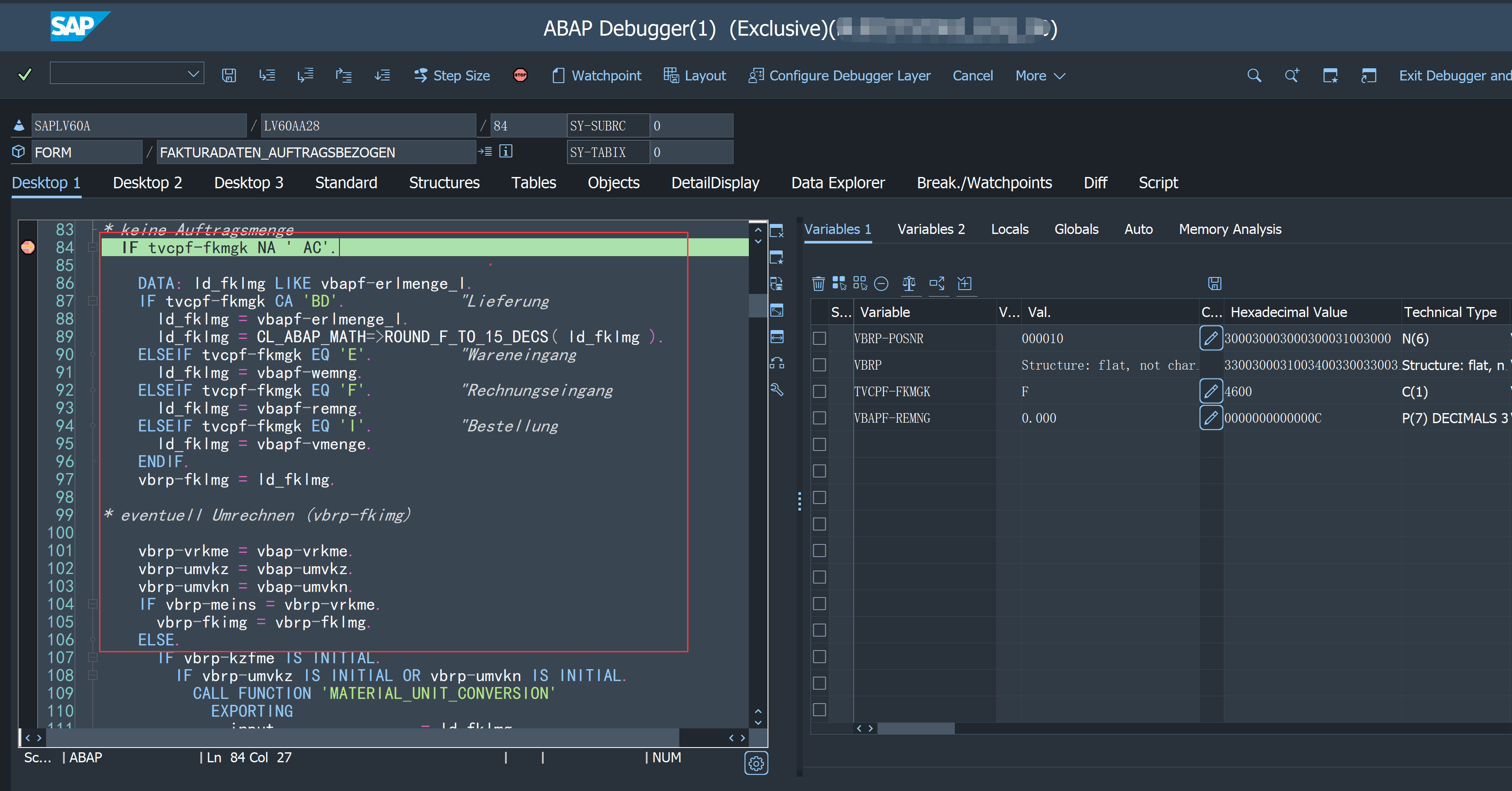Switch to the Locals tab
The height and width of the screenshot is (791, 1512).
[x=1010, y=229]
